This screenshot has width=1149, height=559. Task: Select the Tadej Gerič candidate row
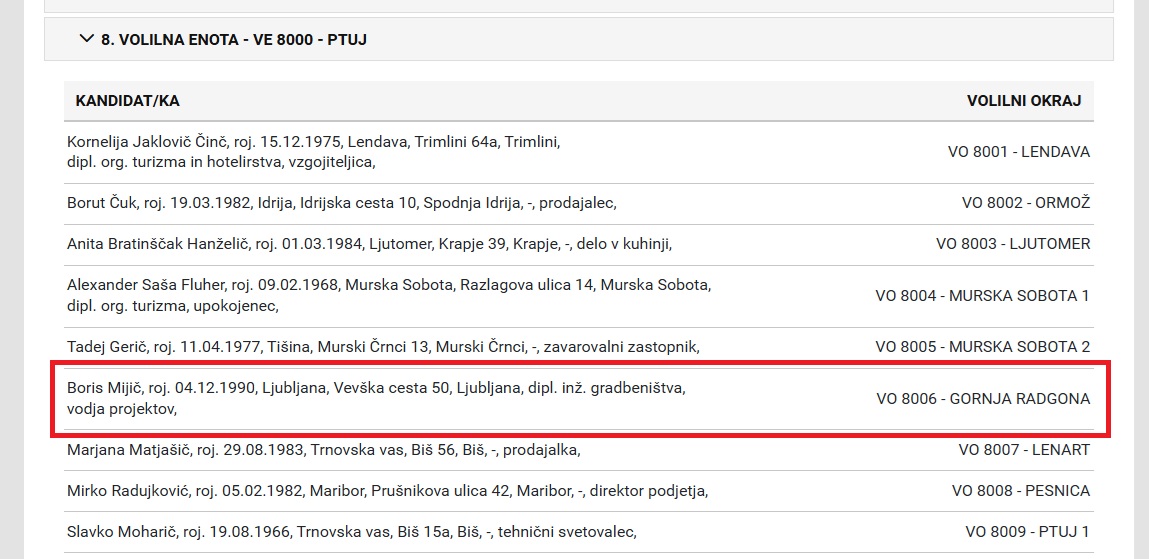(579, 347)
